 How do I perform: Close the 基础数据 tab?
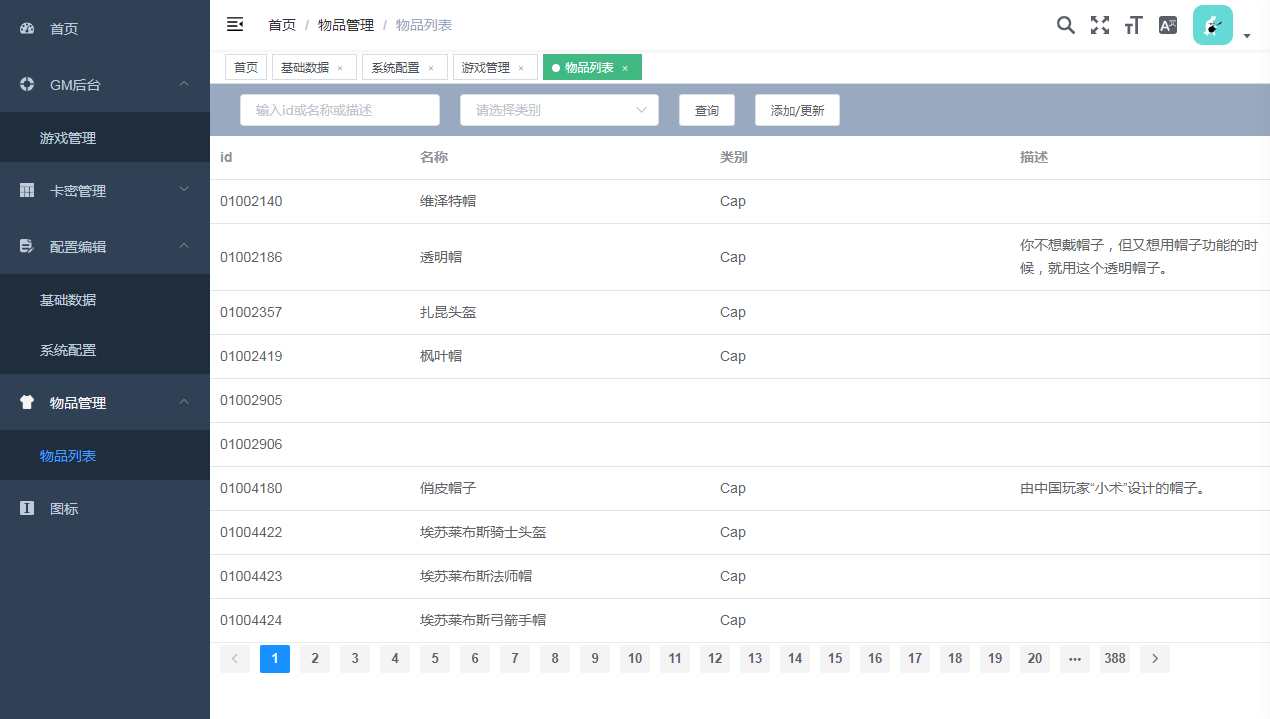click(340, 67)
